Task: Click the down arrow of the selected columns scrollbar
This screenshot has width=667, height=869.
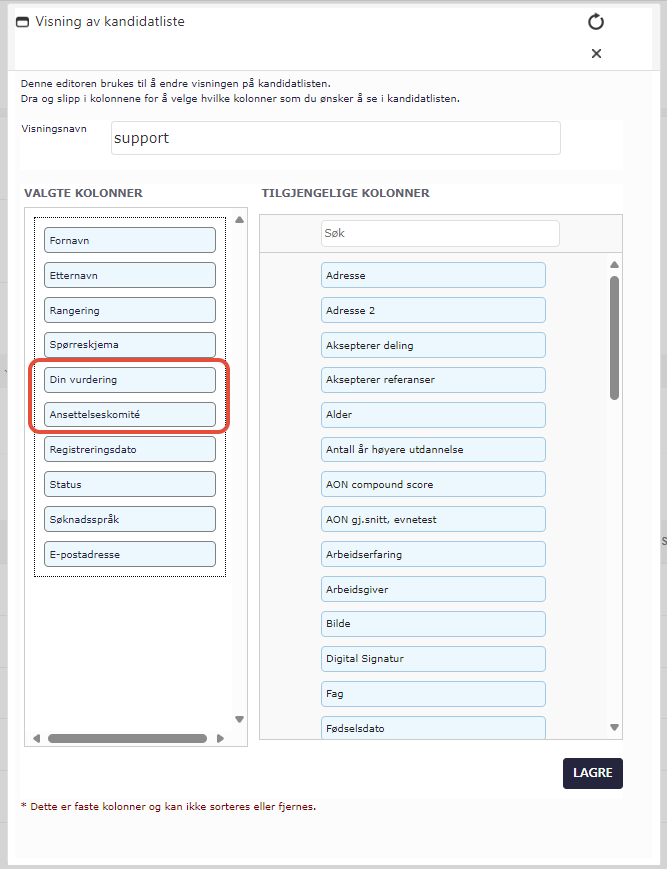Action: coord(239,719)
